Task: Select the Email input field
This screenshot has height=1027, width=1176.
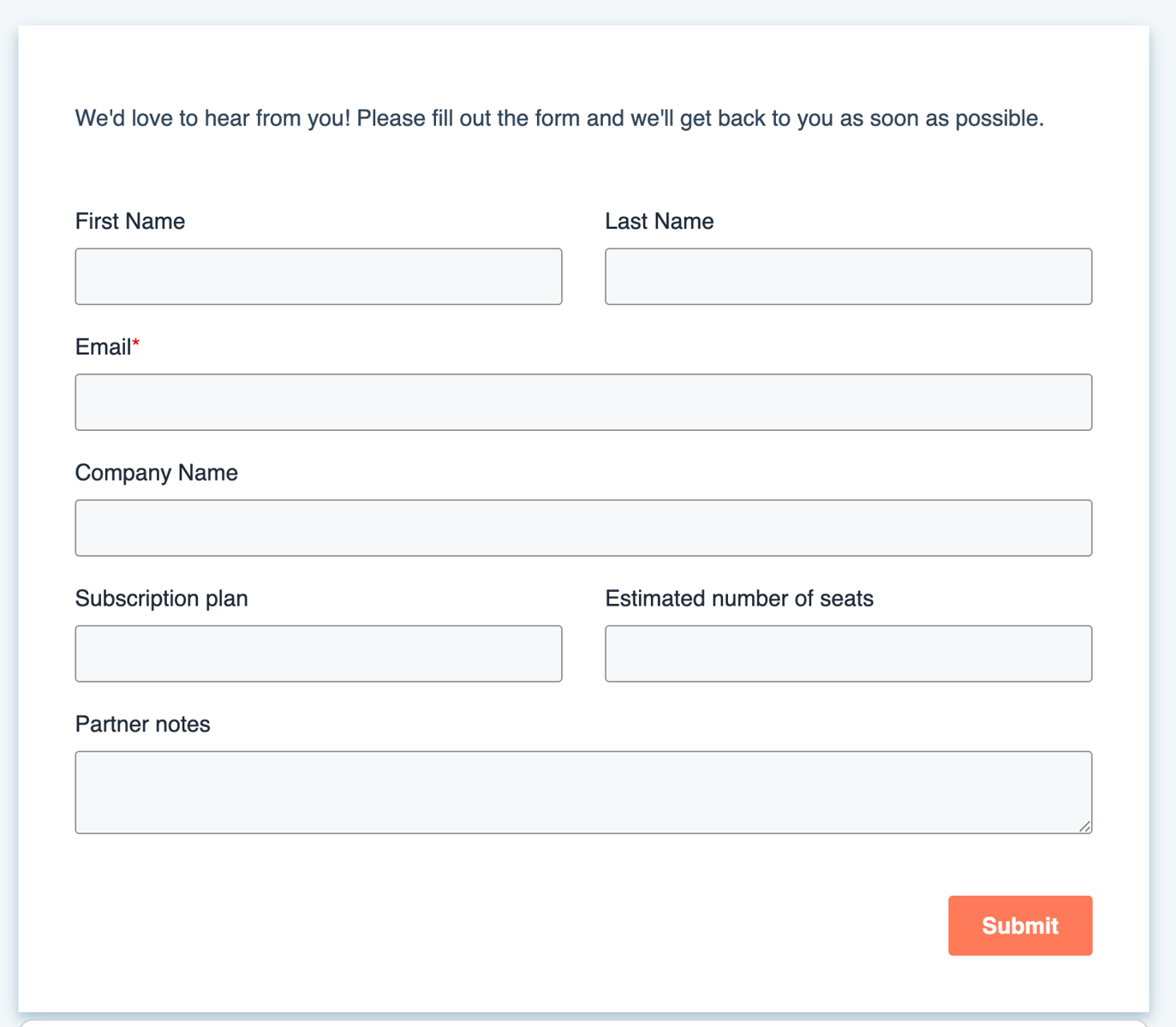Action: point(584,403)
